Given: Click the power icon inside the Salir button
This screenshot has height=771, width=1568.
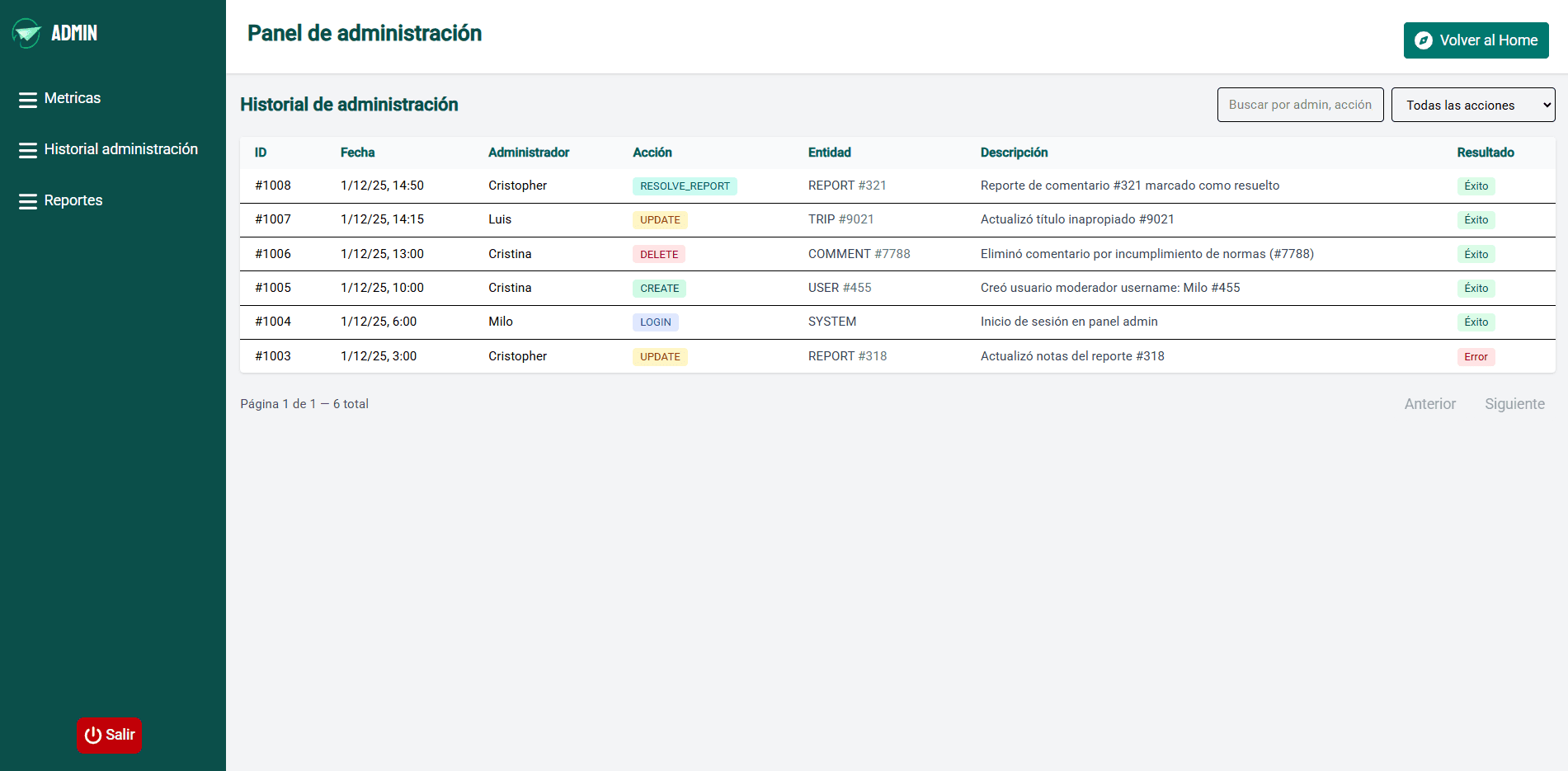Looking at the screenshot, I should coord(93,735).
